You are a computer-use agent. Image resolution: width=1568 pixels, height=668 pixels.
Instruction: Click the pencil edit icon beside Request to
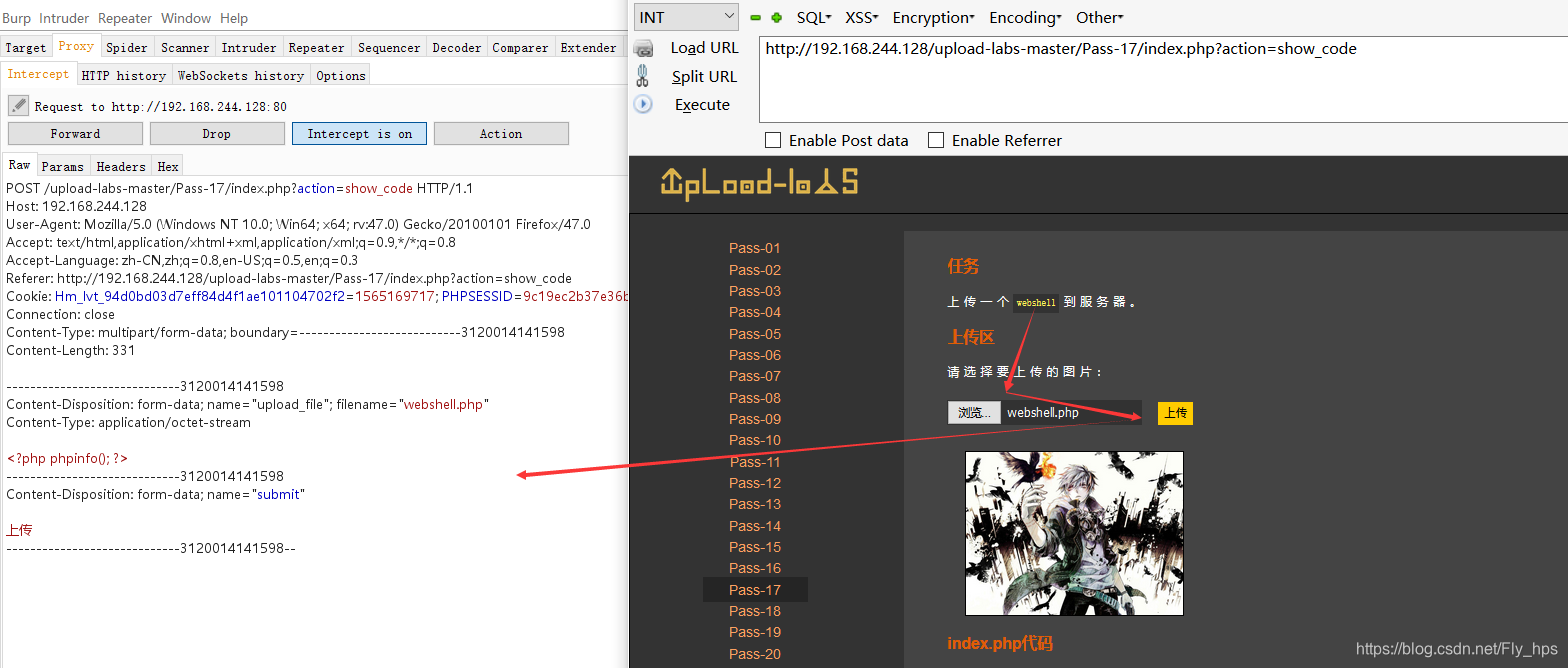(x=18, y=105)
